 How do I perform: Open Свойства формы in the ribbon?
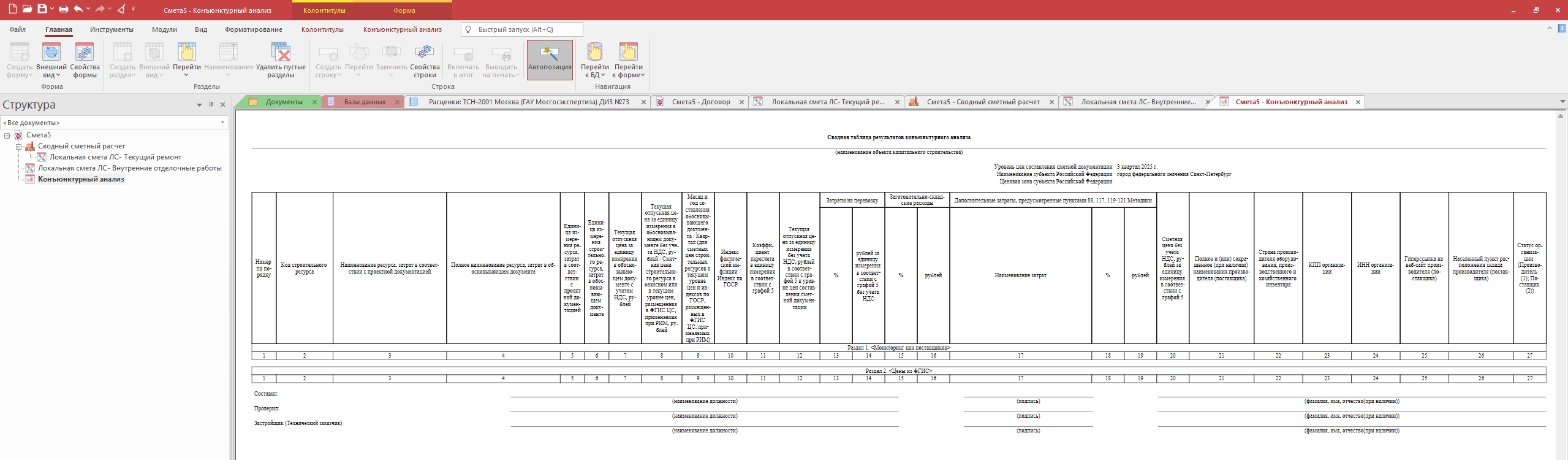[85, 60]
